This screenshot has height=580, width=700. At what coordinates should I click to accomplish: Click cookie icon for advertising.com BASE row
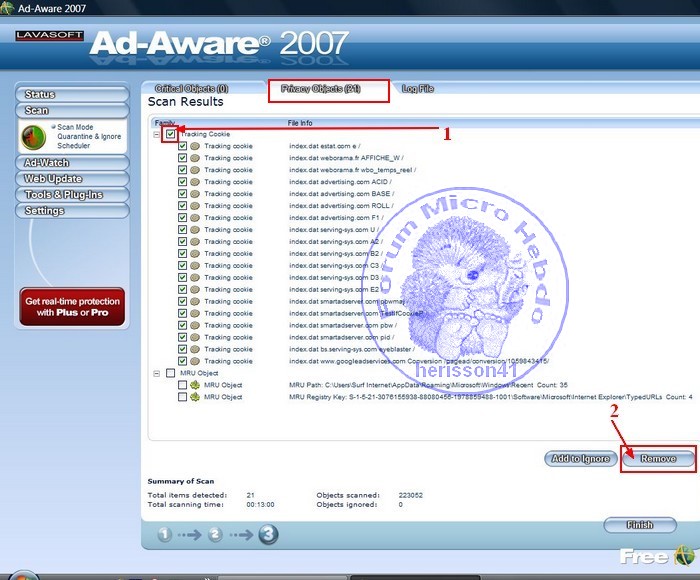[x=195, y=194]
